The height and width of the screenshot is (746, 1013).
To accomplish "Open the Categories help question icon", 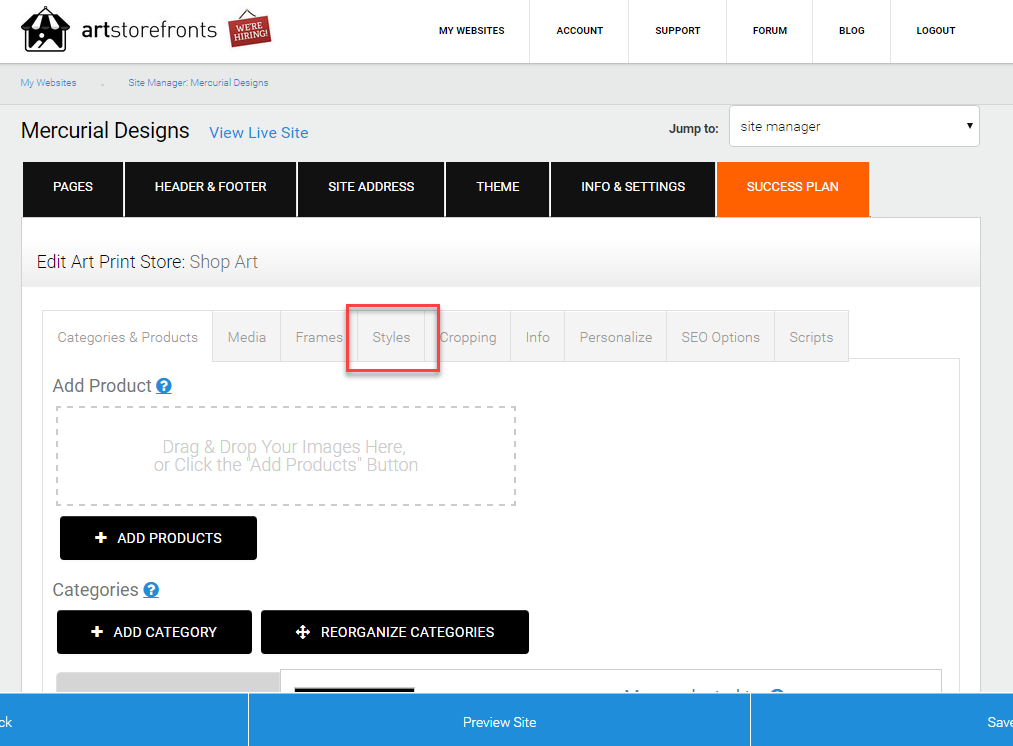I will [x=151, y=590].
